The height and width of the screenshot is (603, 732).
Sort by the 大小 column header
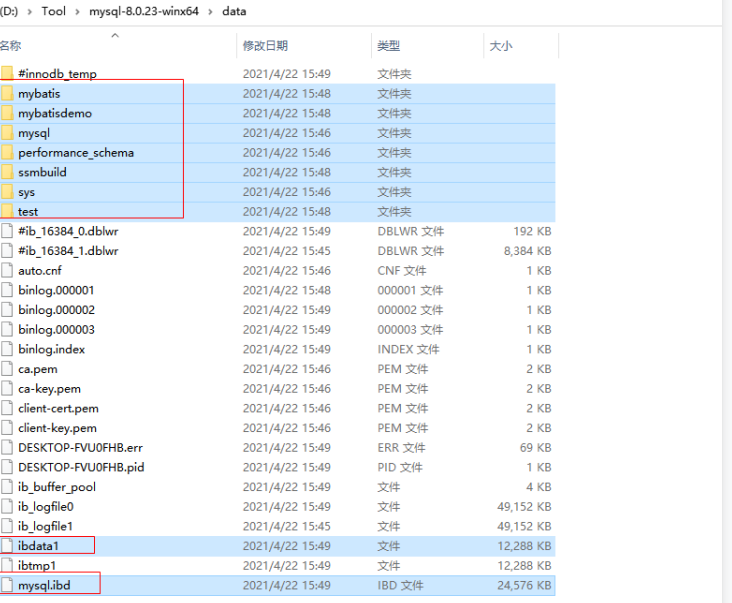click(500, 46)
